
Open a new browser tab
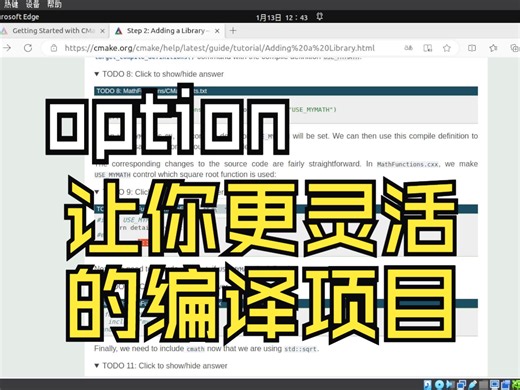coord(233,31)
